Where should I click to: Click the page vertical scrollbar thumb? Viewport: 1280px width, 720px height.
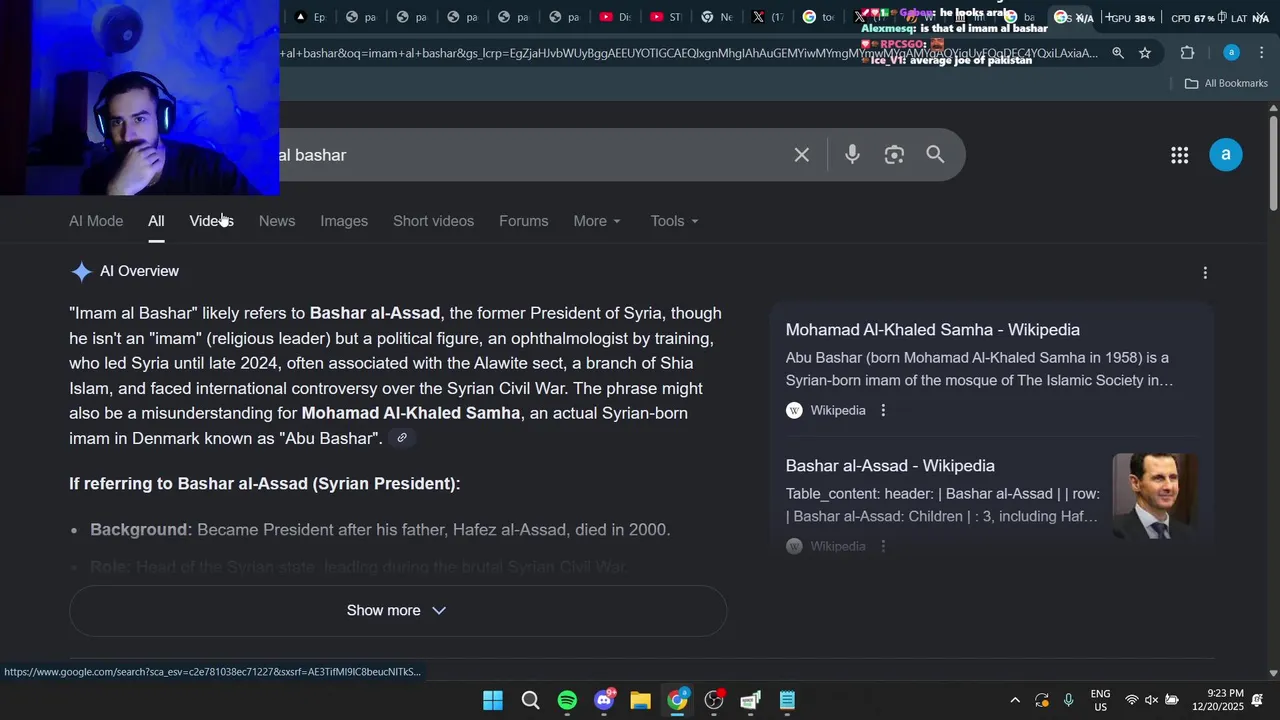point(1273,162)
